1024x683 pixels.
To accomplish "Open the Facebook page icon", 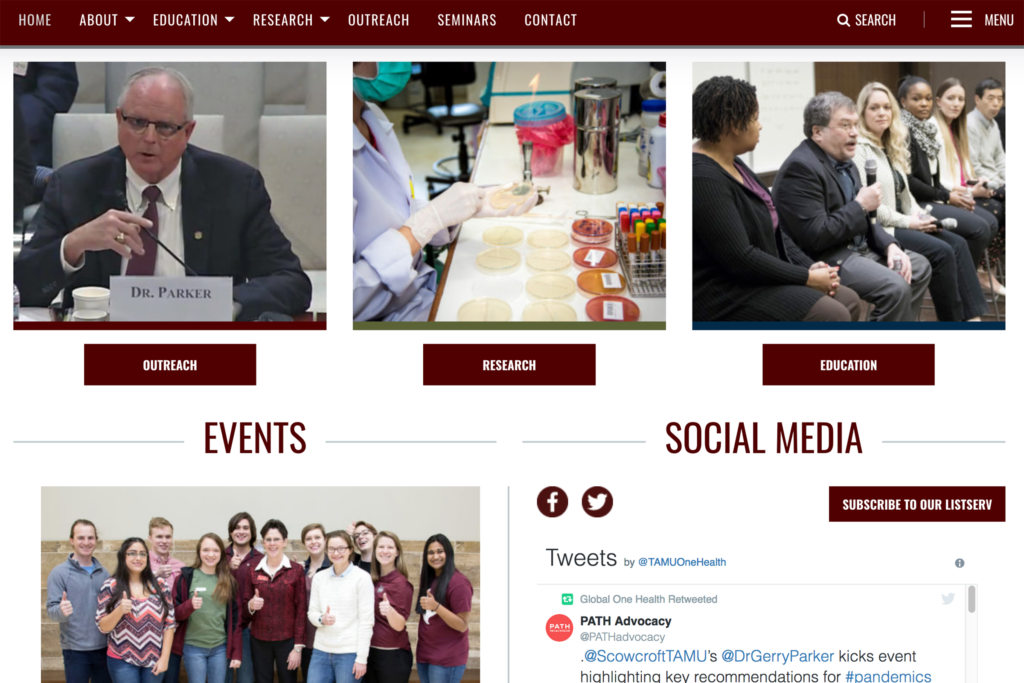I will point(552,501).
